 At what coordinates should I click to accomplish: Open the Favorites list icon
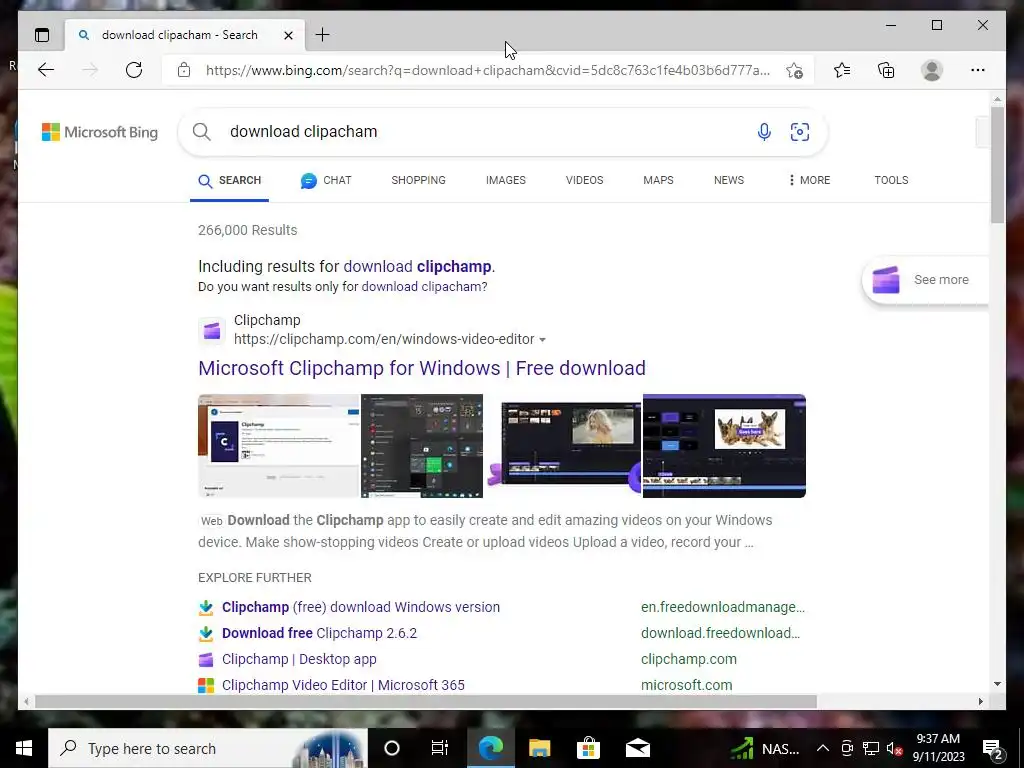coord(842,70)
